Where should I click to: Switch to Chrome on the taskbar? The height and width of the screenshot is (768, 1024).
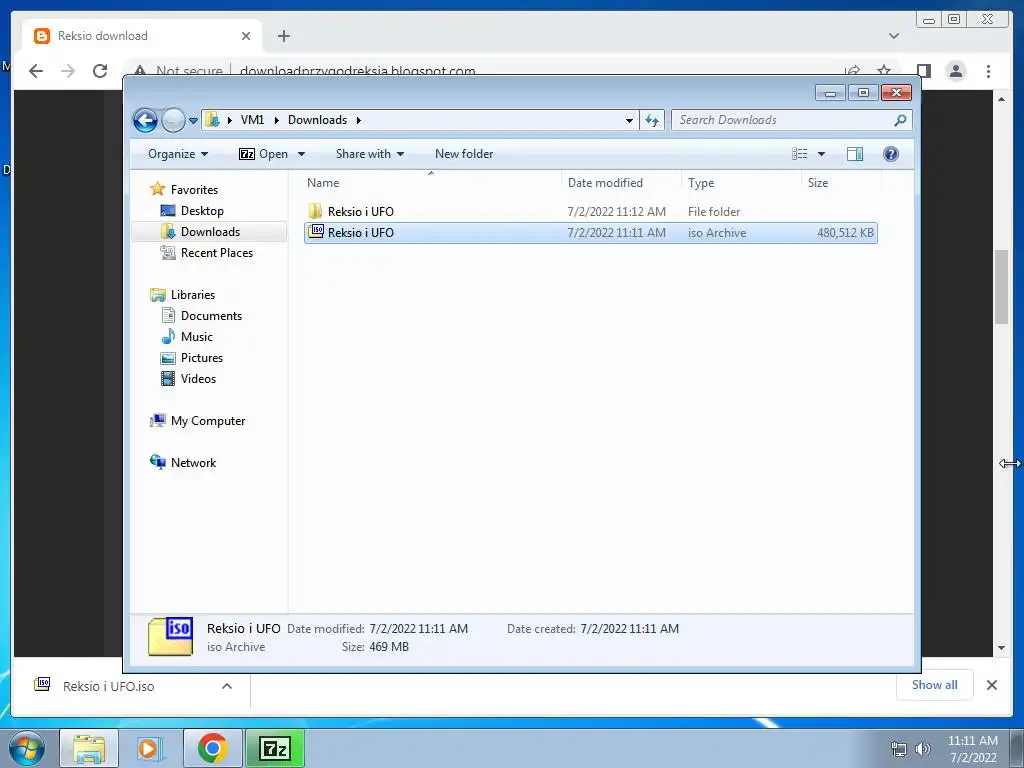pyautogui.click(x=212, y=748)
